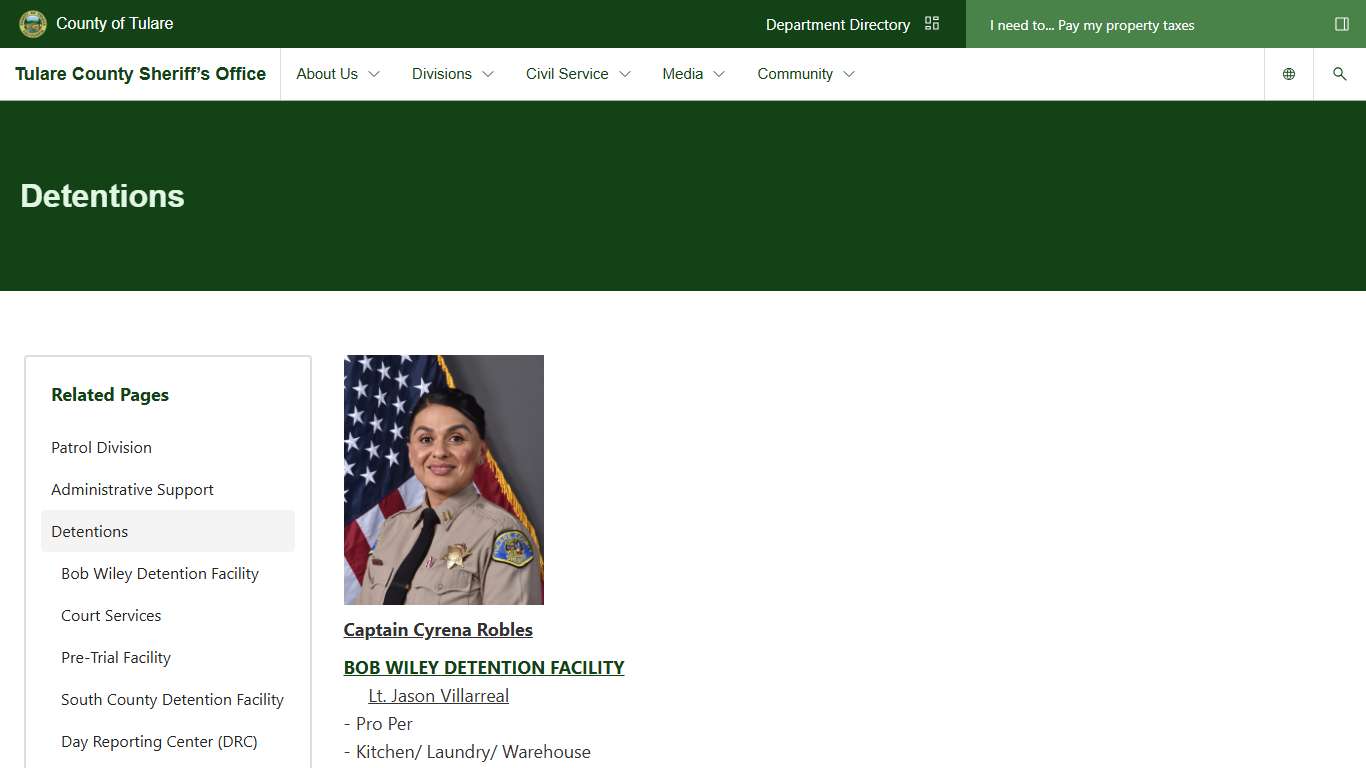Click Captain Cyrena Robles portrait photo

444,480
